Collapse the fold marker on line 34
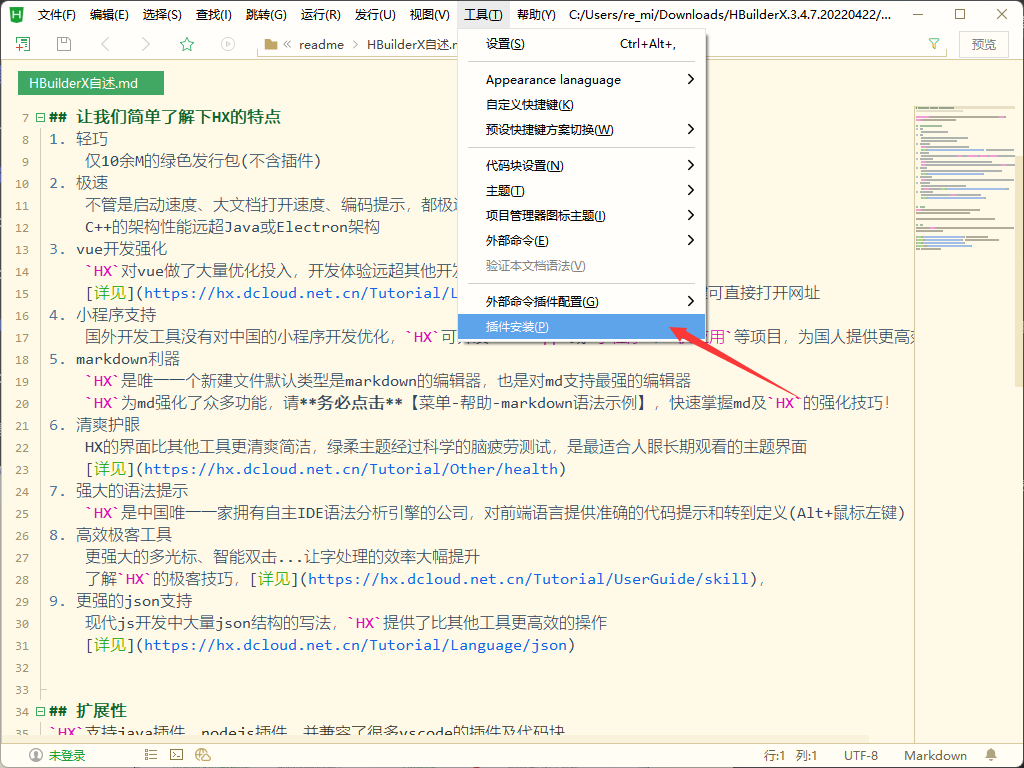This screenshot has width=1024, height=768. point(40,711)
